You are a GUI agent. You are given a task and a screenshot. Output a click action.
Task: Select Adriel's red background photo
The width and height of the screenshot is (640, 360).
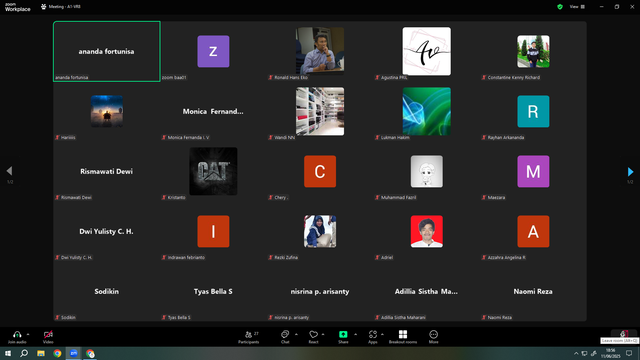coord(427,231)
